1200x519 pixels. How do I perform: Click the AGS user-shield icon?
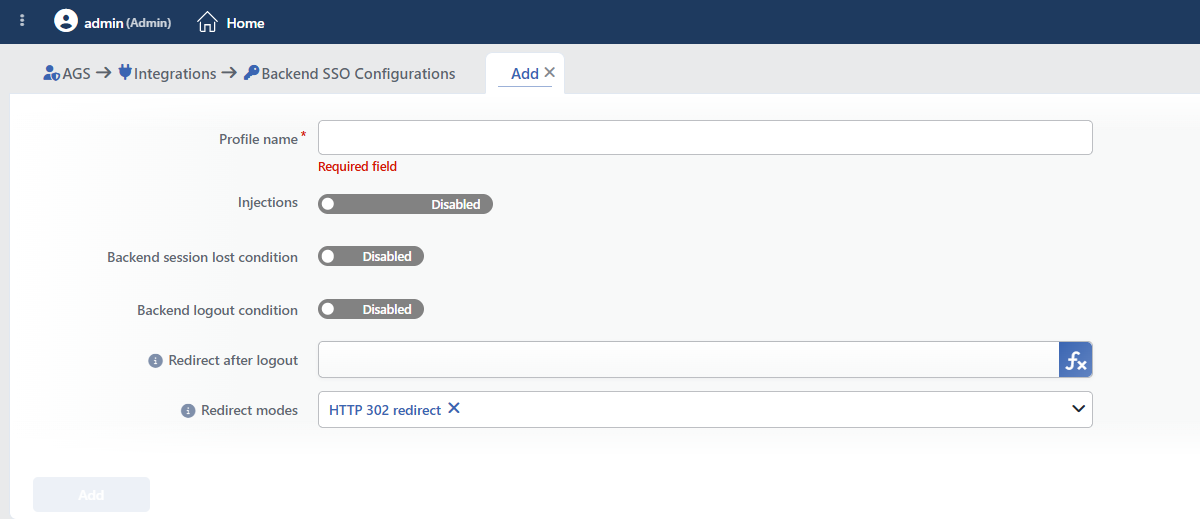pos(52,73)
